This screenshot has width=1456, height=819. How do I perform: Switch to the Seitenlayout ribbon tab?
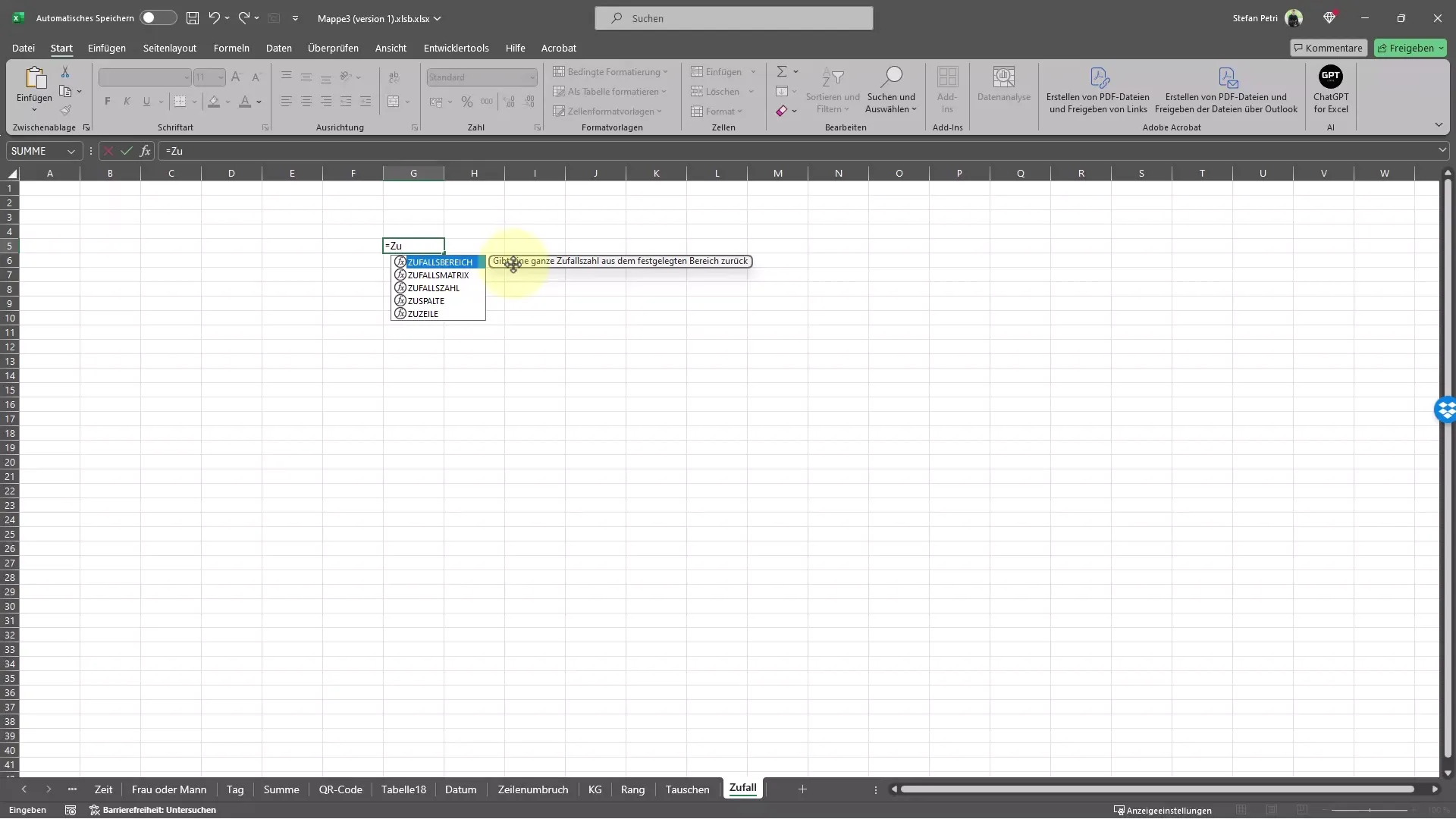[x=170, y=48]
